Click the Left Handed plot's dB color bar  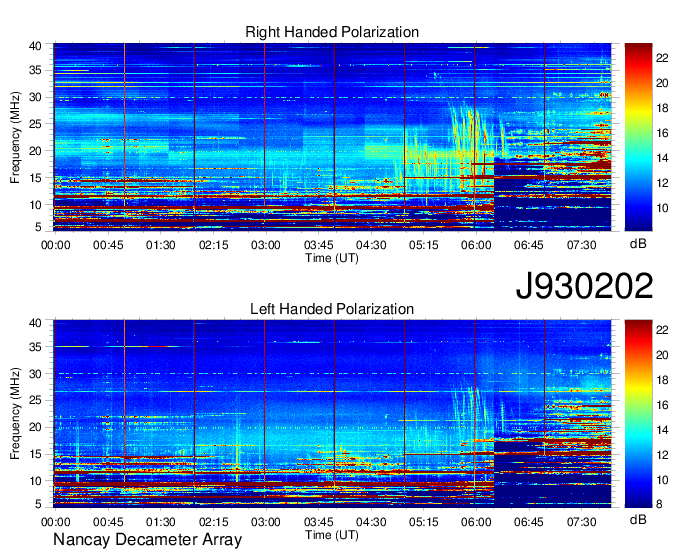[638, 414]
